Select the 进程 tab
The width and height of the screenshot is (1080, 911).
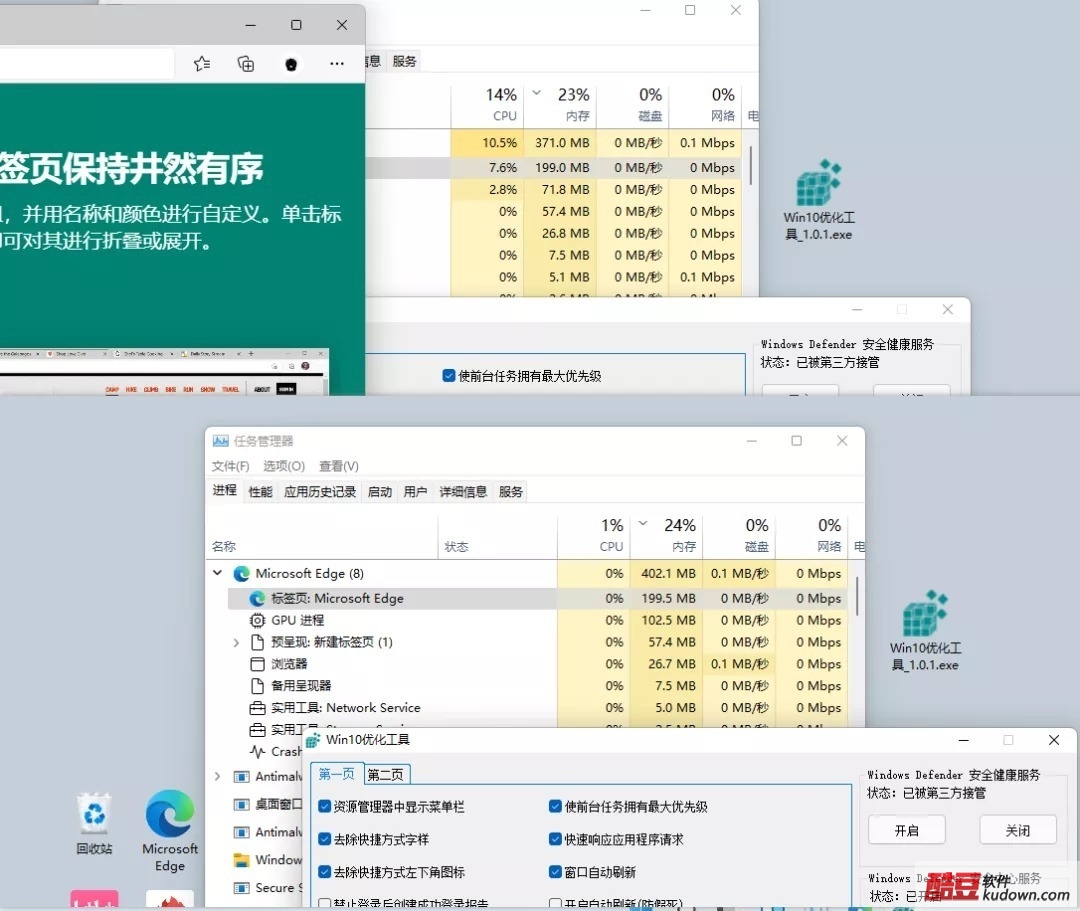(x=225, y=490)
